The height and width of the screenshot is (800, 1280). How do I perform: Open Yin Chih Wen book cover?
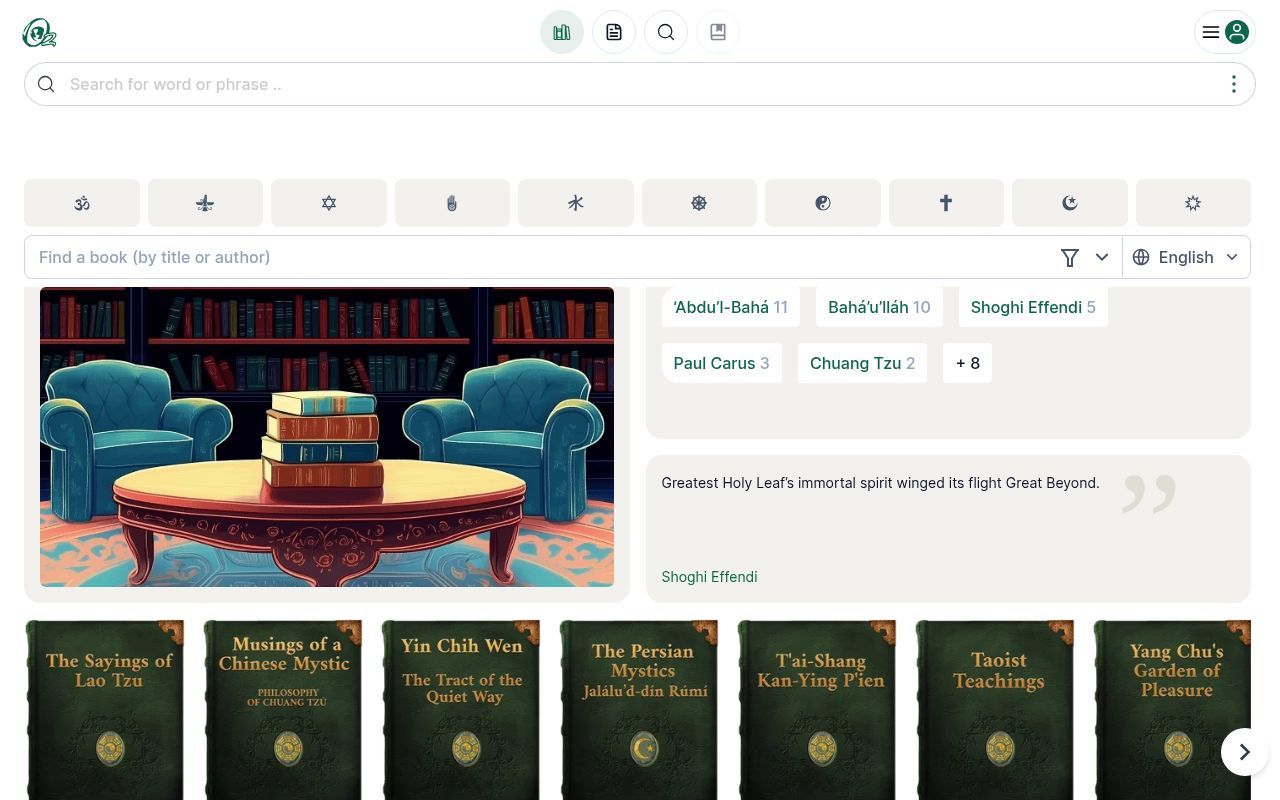pyautogui.click(x=461, y=710)
